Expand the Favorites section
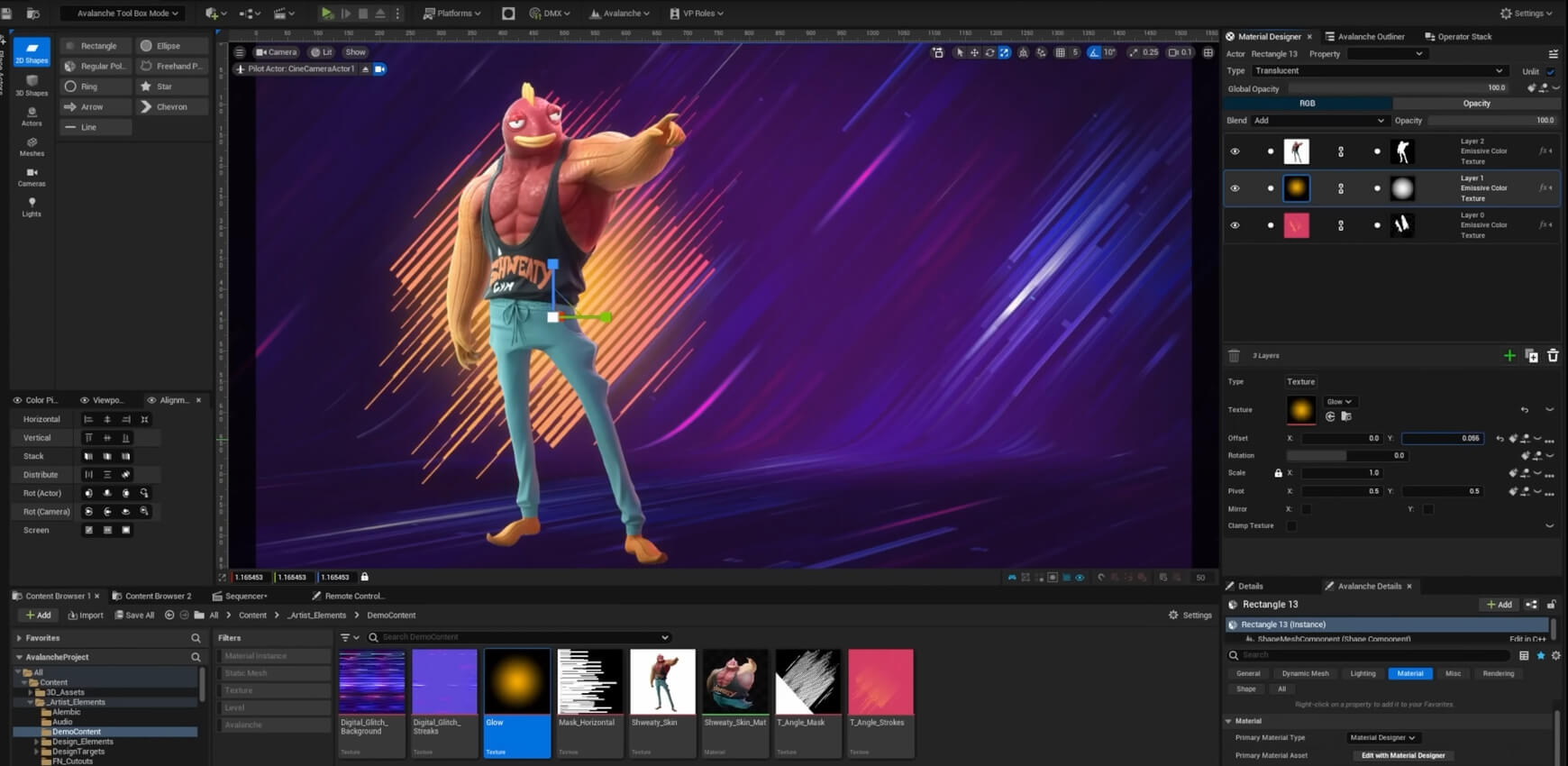The width and height of the screenshot is (1568, 766). (19, 638)
